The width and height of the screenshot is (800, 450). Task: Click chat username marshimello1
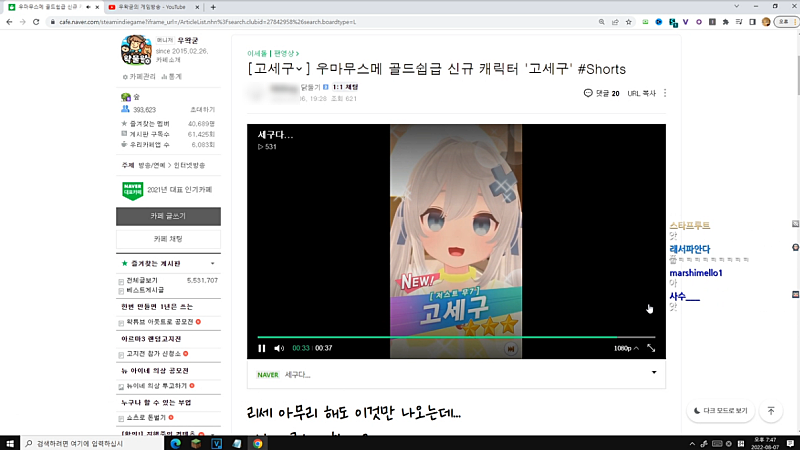point(696,273)
